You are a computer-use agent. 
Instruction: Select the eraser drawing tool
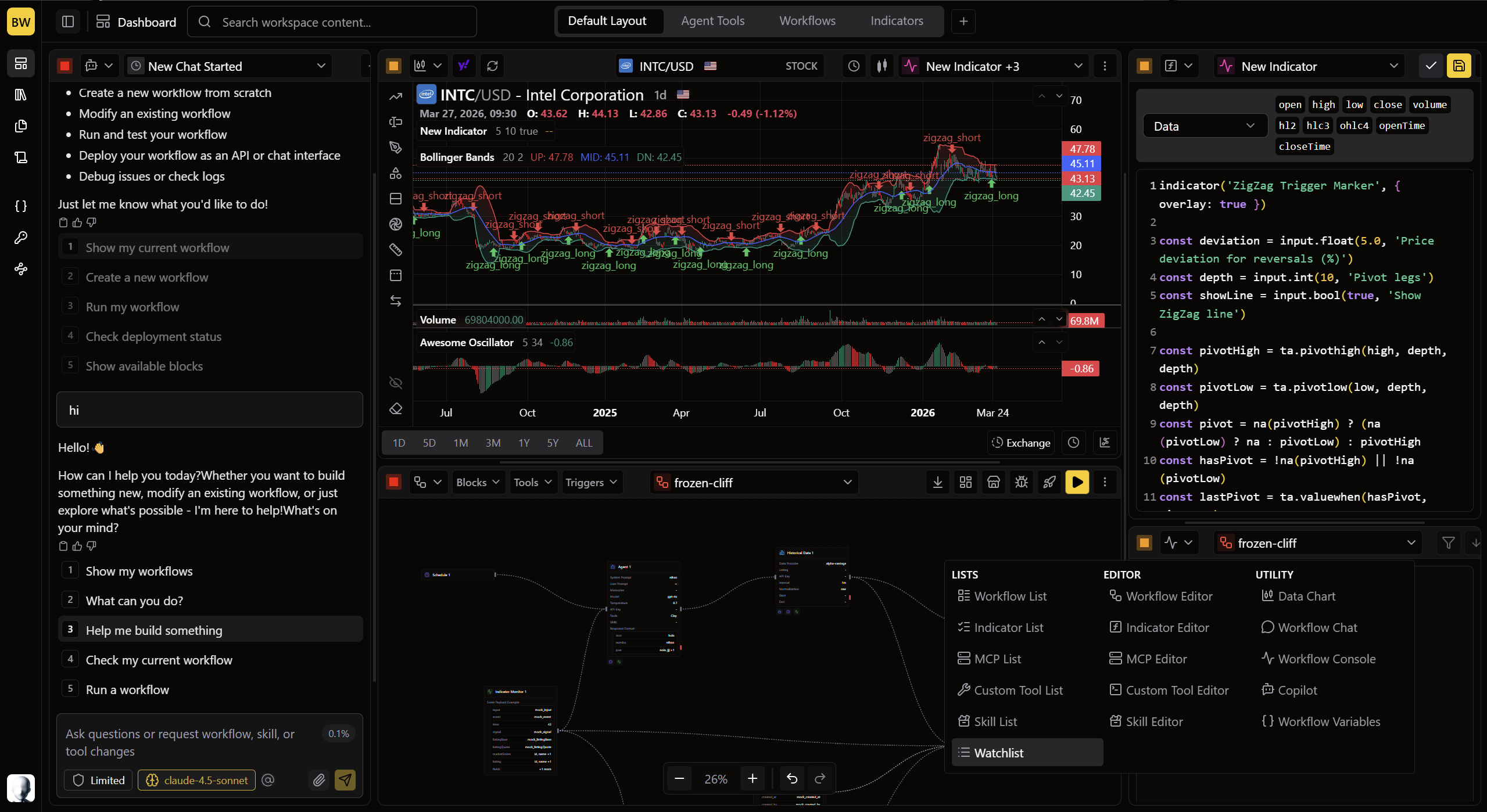tap(396, 409)
